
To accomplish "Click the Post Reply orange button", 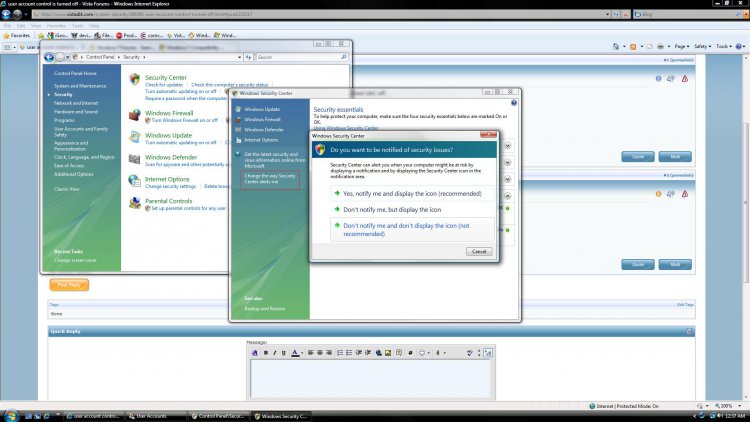I will 69,285.
